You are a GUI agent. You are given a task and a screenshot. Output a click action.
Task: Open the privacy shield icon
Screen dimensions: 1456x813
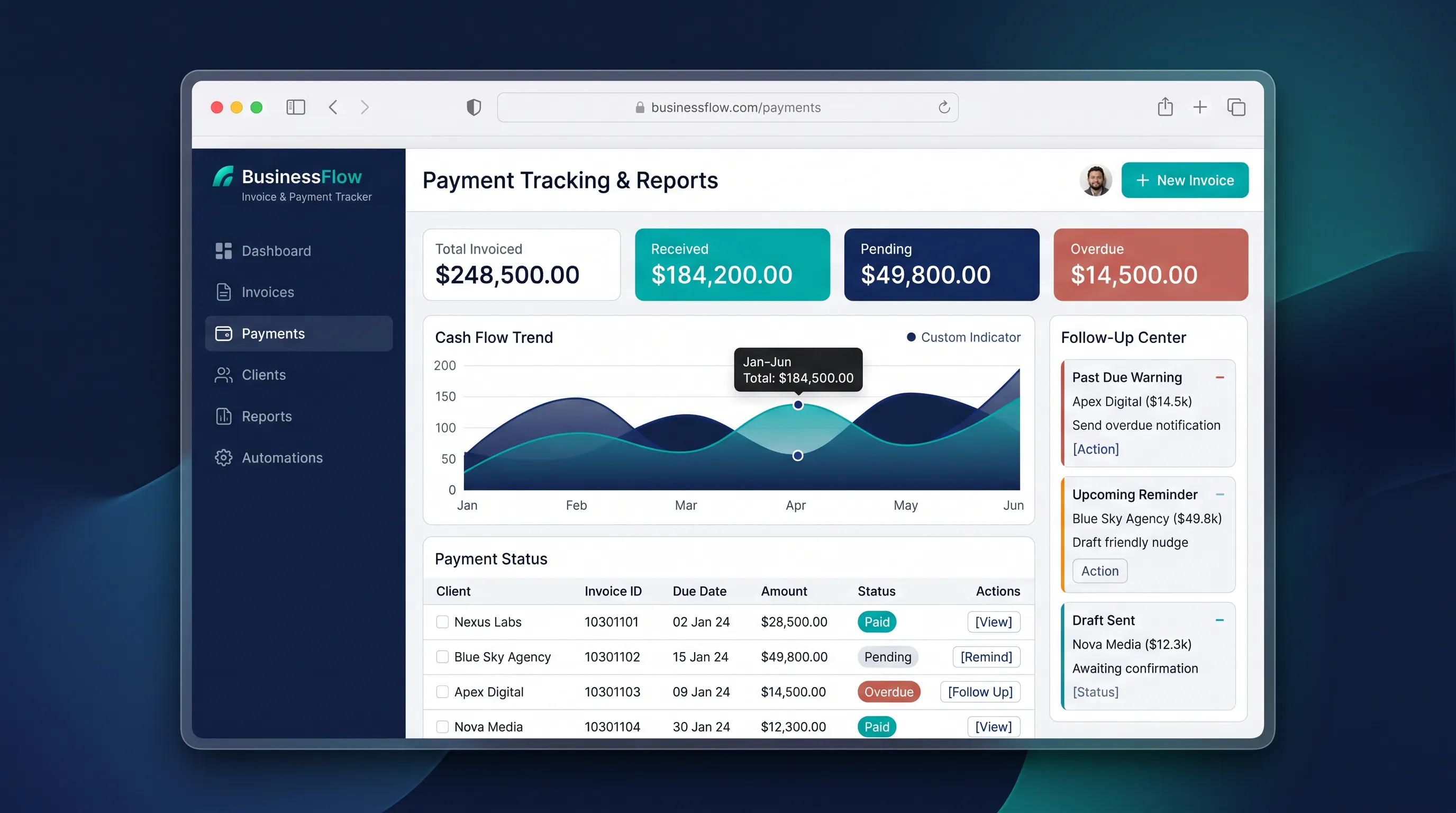pyautogui.click(x=474, y=107)
